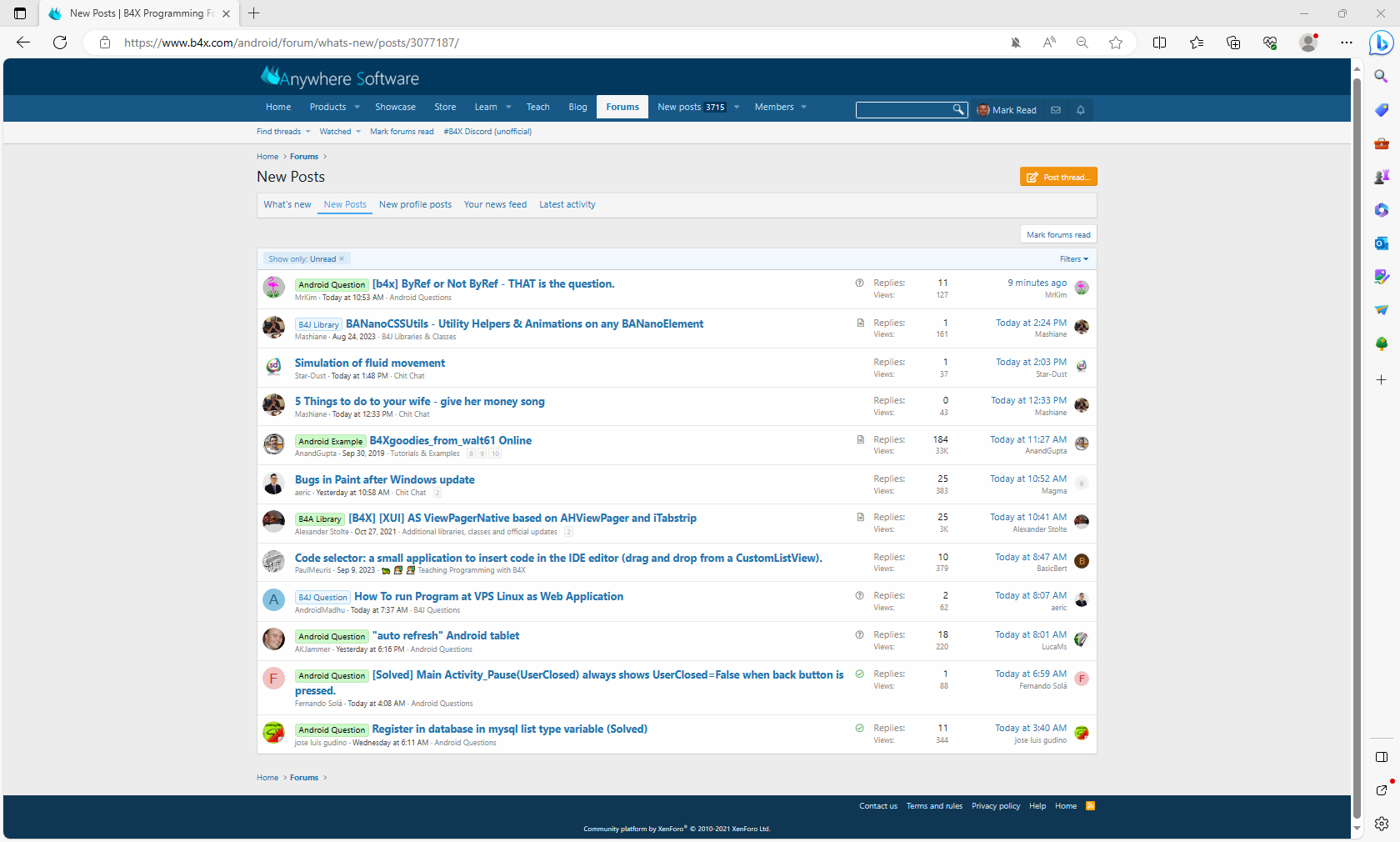Image resolution: width=1400 pixels, height=842 pixels.
Task: Open the zoom magnifier in address bar
Action: tap(1082, 43)
